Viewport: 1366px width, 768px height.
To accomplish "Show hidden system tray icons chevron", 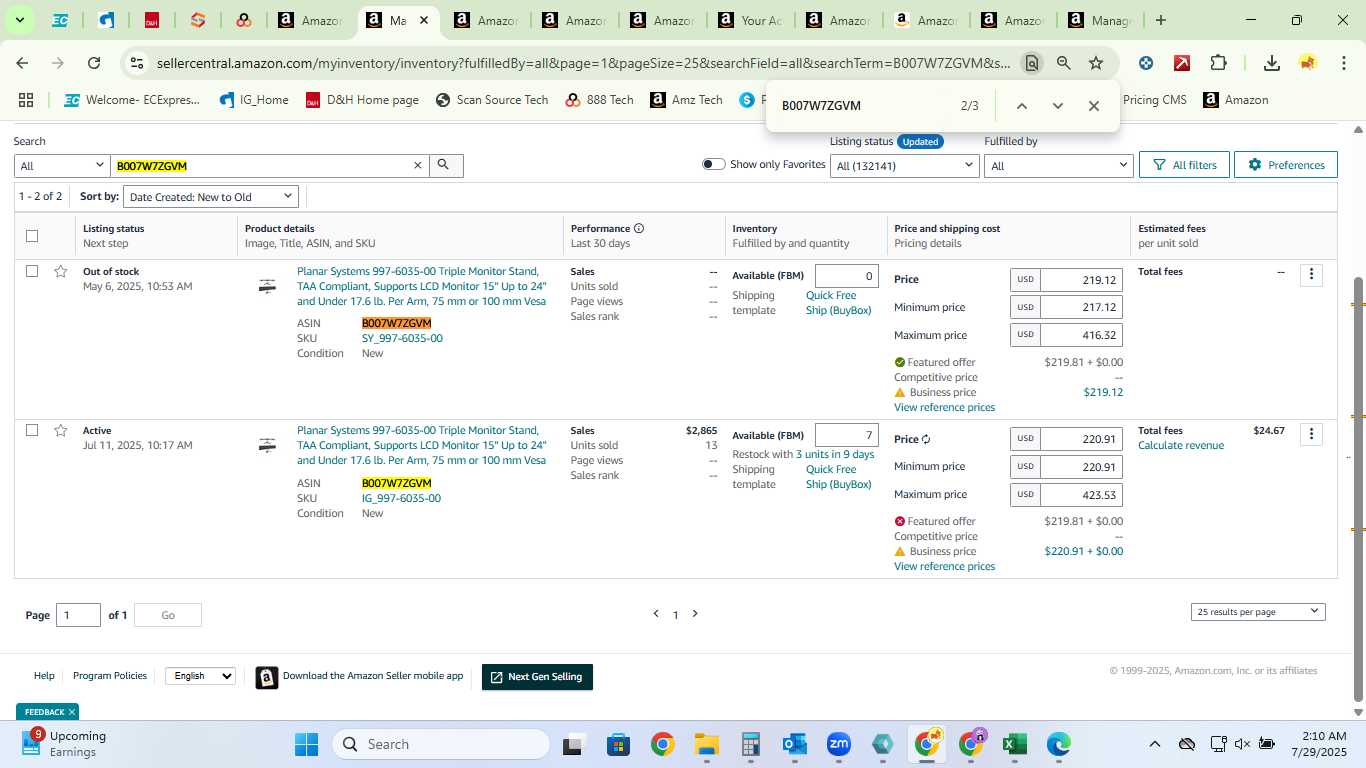I will 1154,744.
